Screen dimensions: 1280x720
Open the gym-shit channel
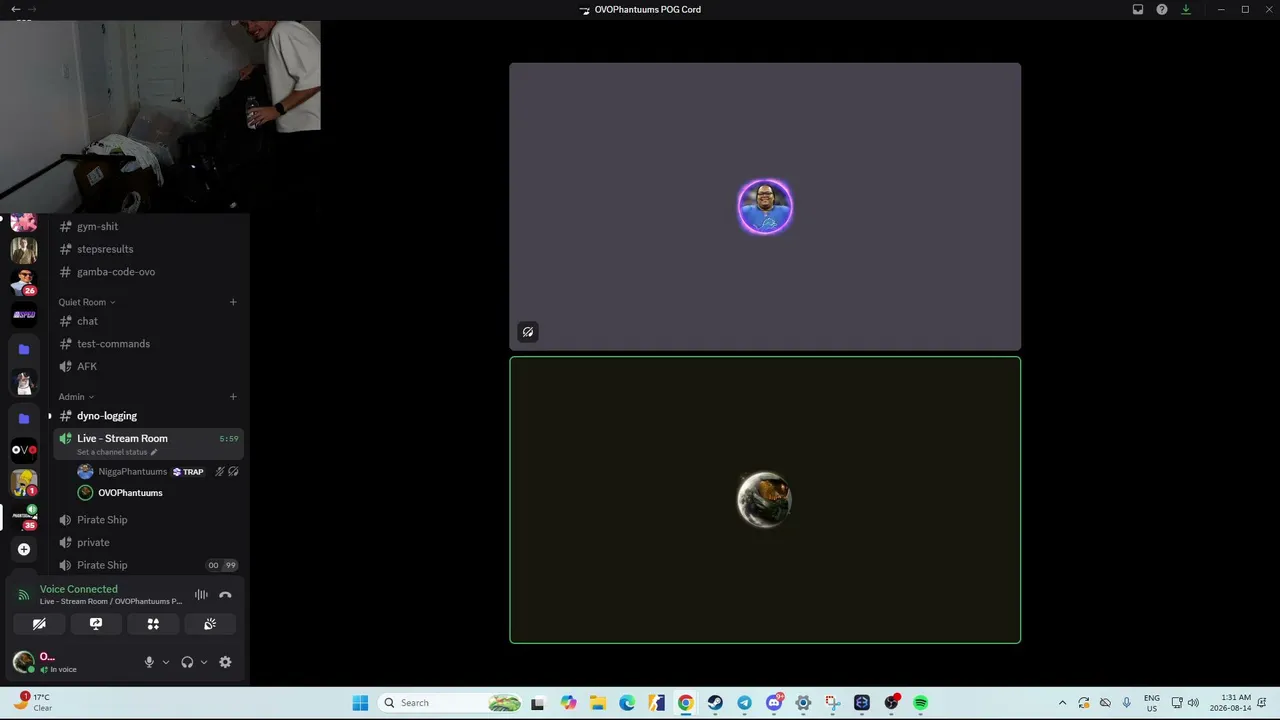[148, 226]
